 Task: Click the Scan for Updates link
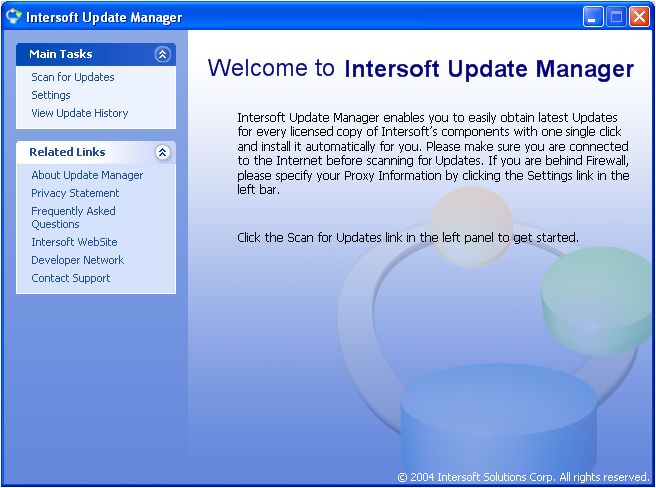(x=73, y=77)
